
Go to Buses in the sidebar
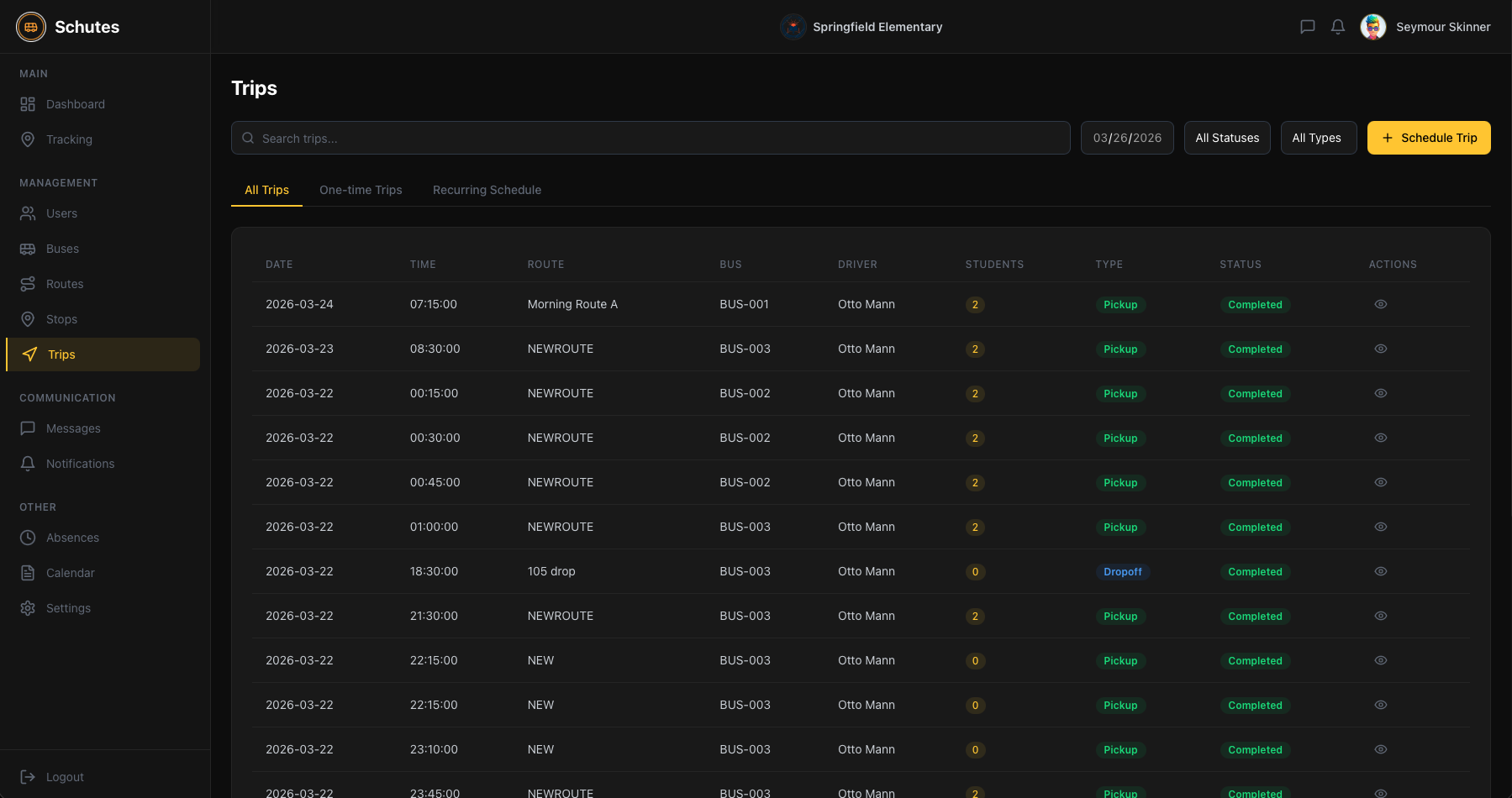62,249
